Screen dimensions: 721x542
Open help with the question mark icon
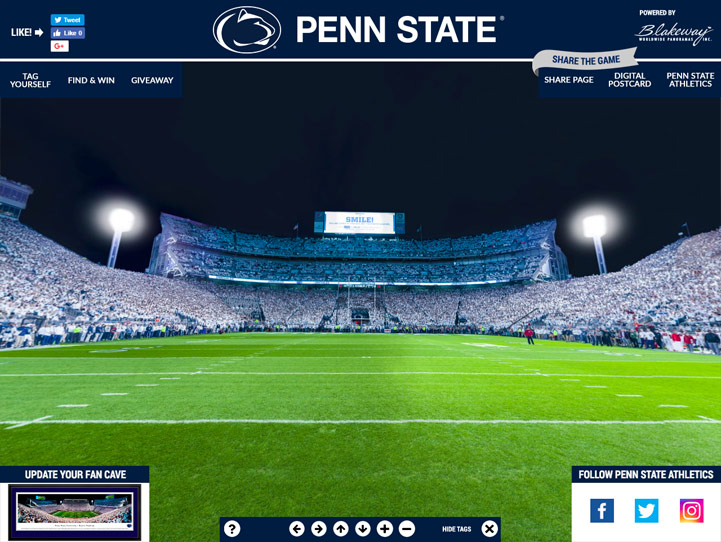click(232, 529)
